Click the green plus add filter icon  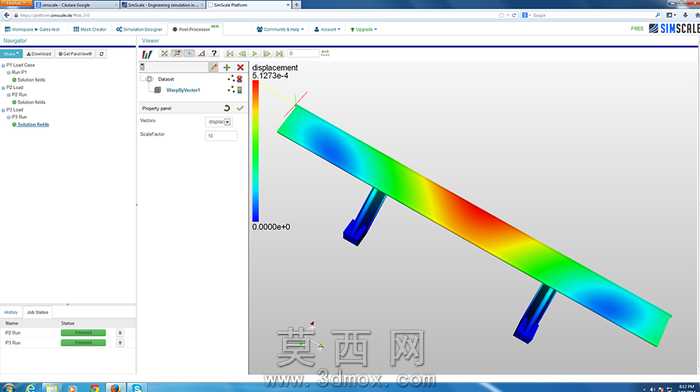point(227,67)
